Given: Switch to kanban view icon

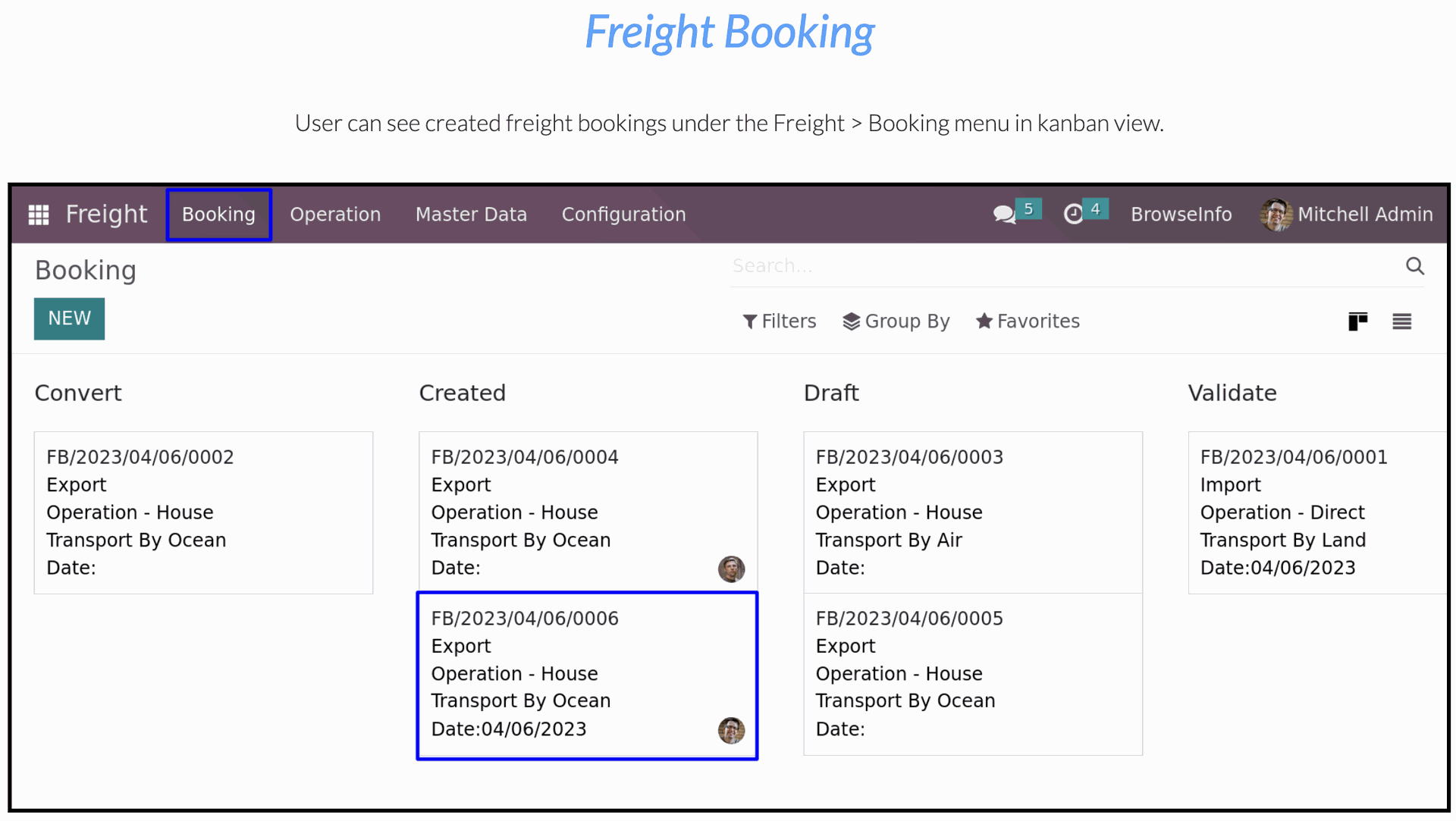Looking at the screenshot, I should point(1357,321).
